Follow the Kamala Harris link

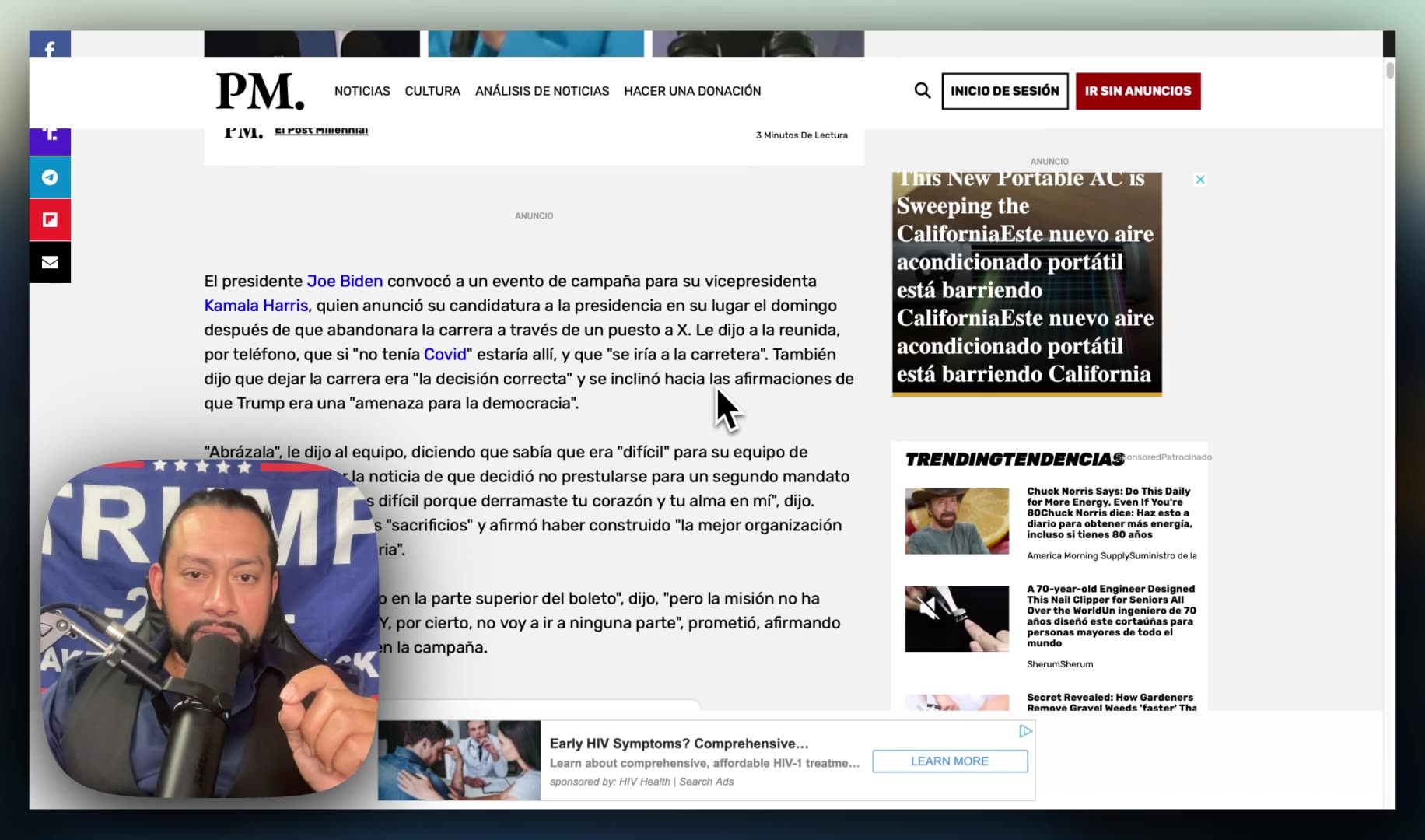pyautogui.click(x=256, y=306)
